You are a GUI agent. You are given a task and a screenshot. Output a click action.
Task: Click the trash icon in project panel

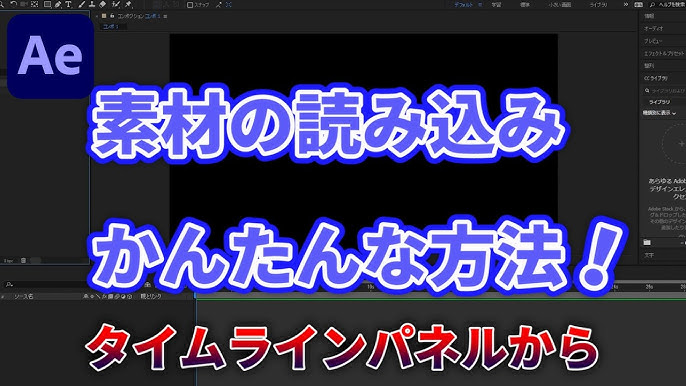(23, 260)
